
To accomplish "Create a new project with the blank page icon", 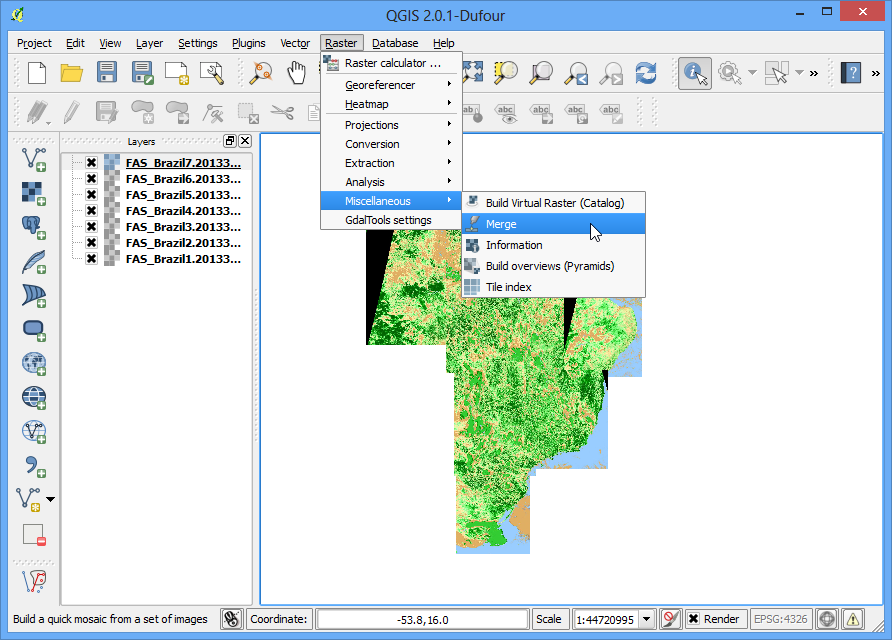I will (x=37, y=73).
